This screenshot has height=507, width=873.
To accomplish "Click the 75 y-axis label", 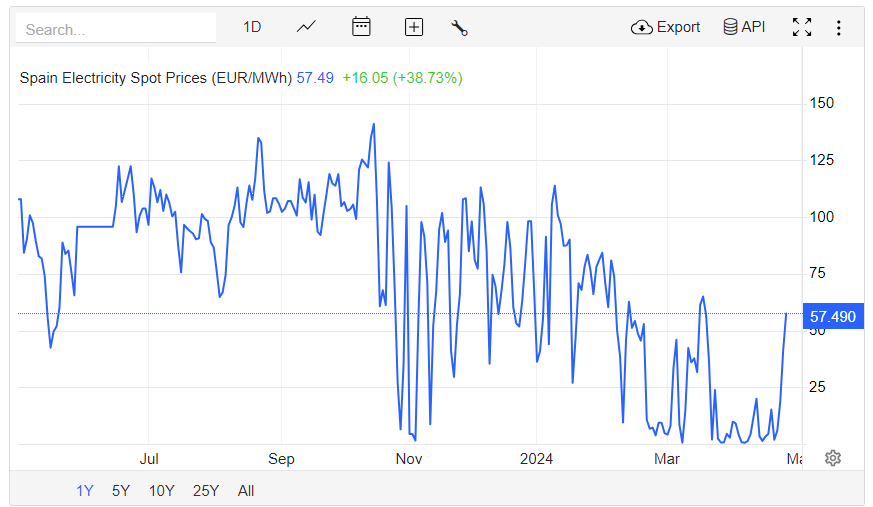I will tap(817, 273).
